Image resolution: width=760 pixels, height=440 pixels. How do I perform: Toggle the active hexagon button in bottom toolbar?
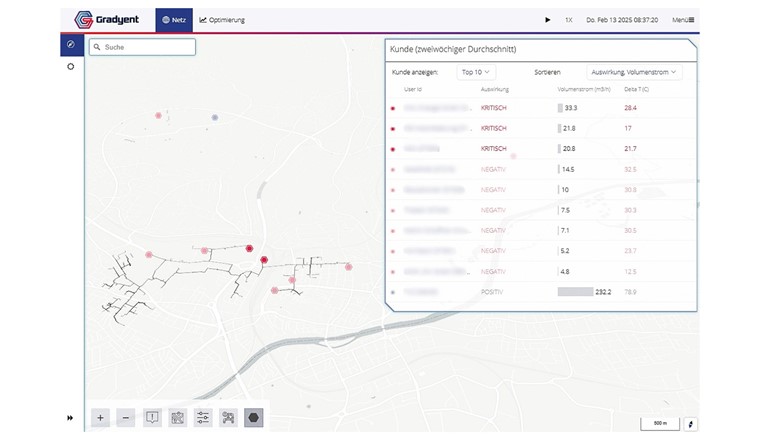pos(254,418)
